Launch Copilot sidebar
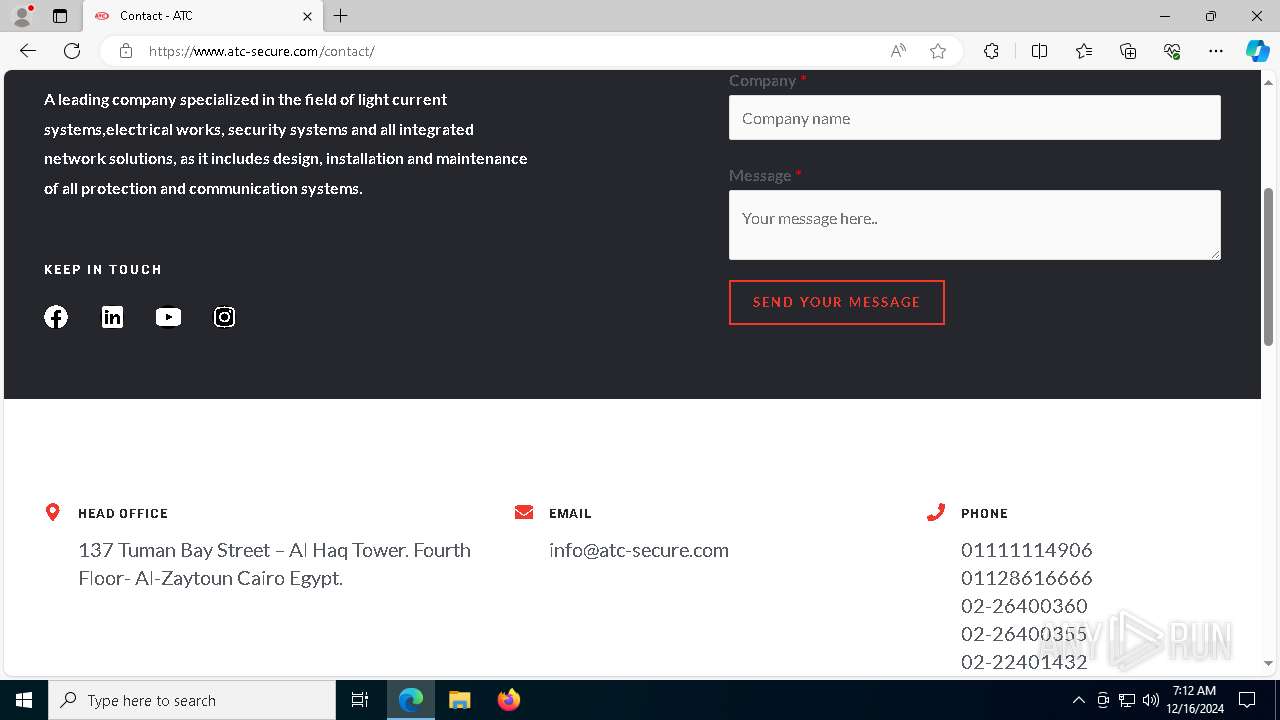1280x720 pixels. coord(1257,51)
